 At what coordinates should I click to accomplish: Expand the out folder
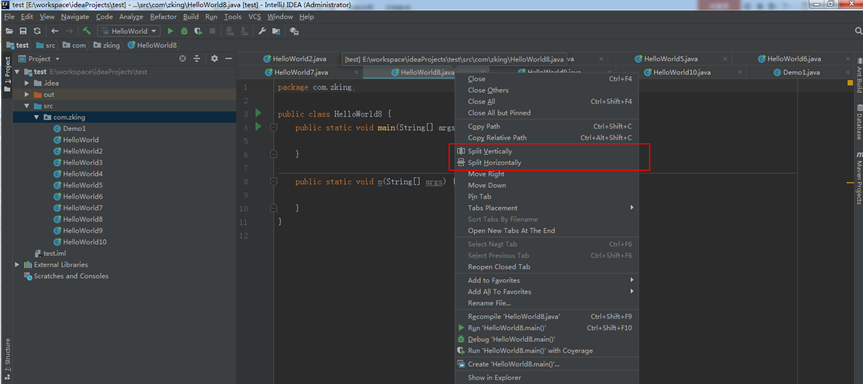click(27, 95)
